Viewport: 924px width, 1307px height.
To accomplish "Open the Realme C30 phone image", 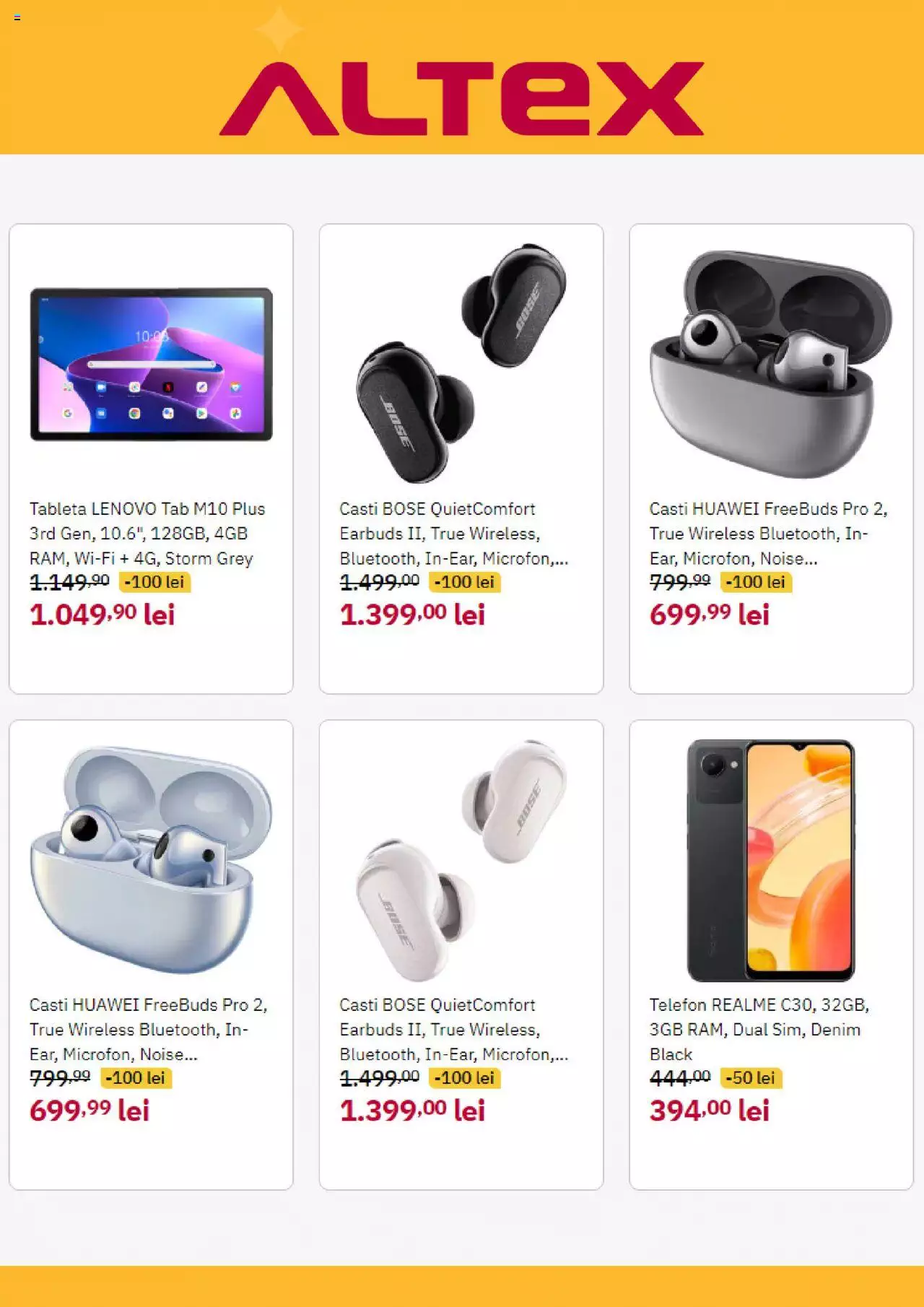I will coord(771,860).
